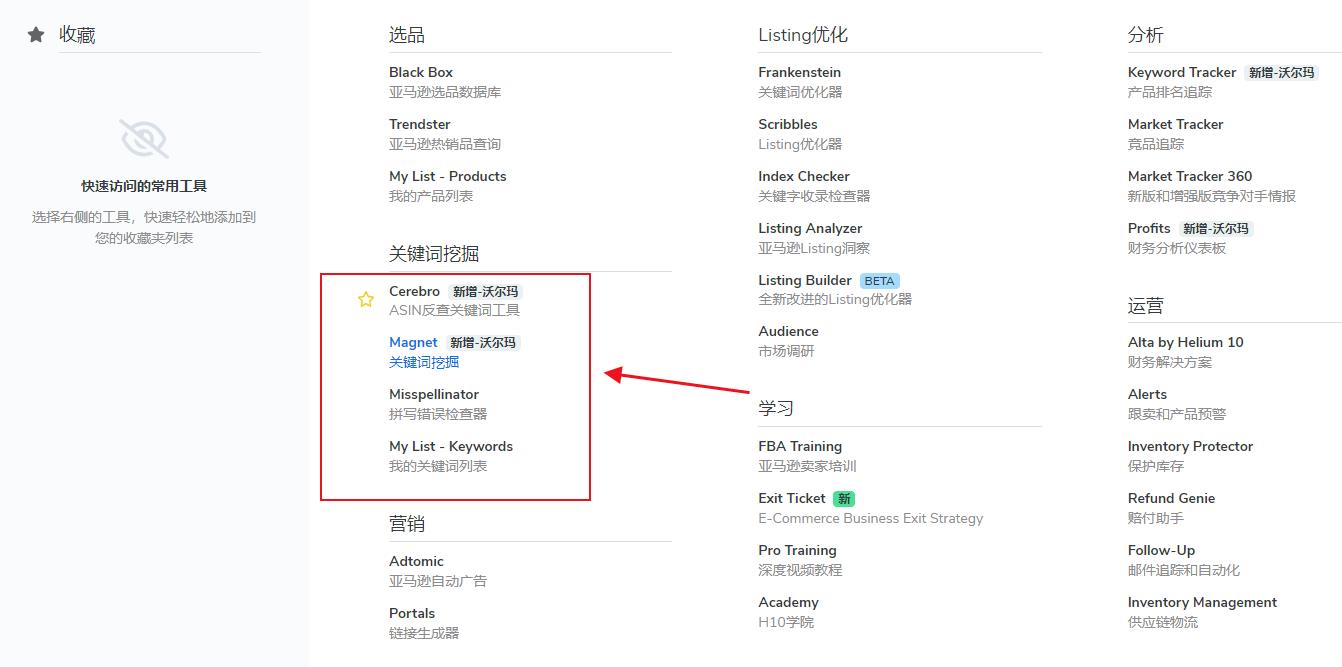Click the star icon beside Cerebro
Screen dimensions: 1342x667
tap(366, 300)
